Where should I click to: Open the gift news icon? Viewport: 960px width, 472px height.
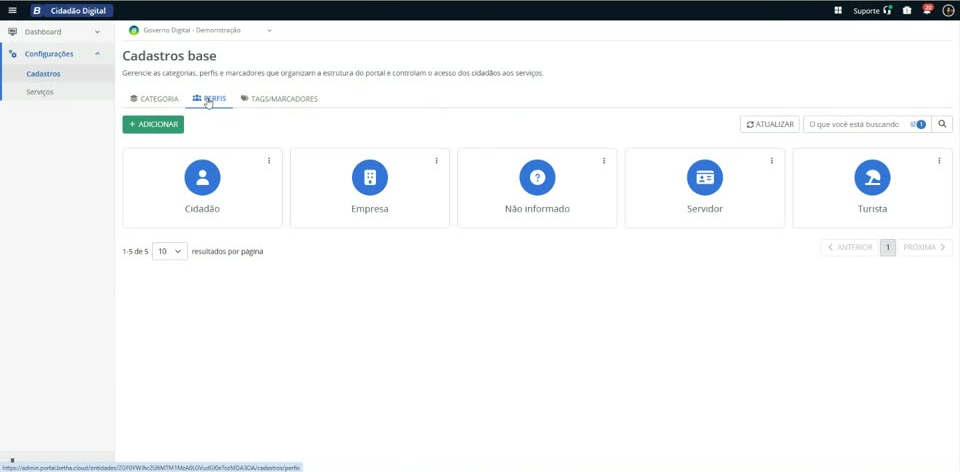tap(907, 10)
